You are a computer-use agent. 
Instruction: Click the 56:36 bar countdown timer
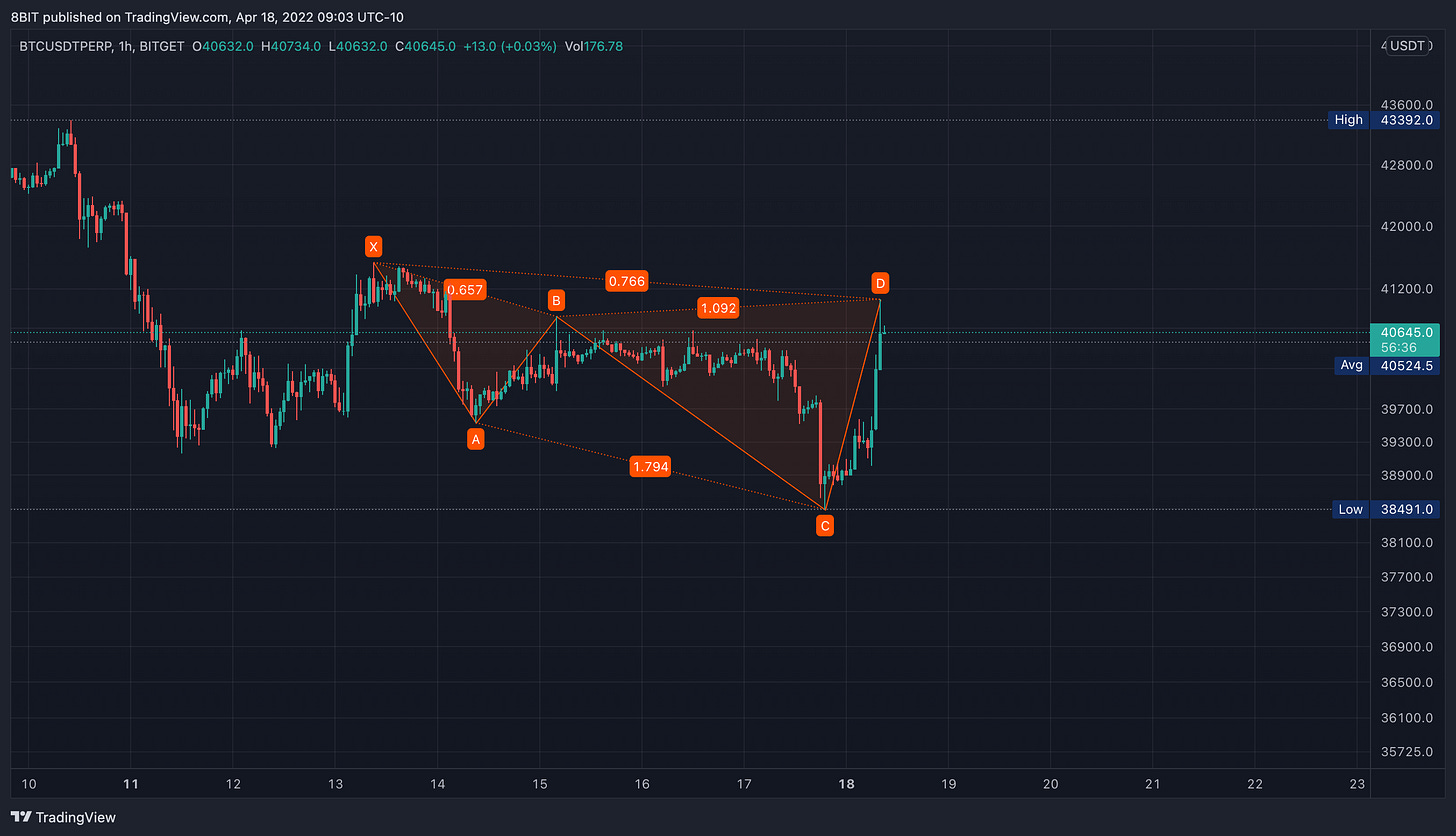[x=1400, y=347]
